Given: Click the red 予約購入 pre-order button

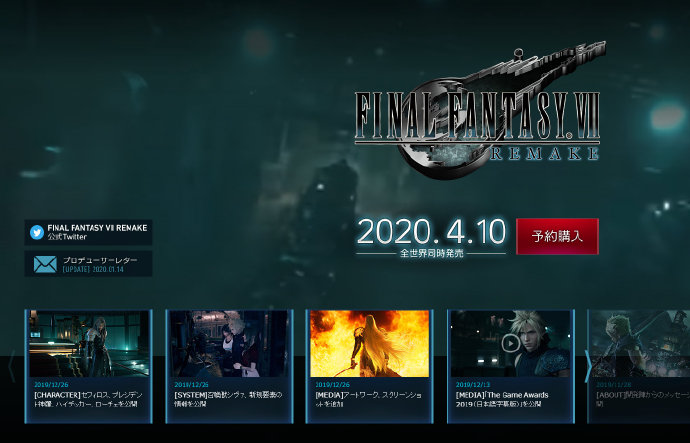Looking at the screenshot, I should pos(557,236).
